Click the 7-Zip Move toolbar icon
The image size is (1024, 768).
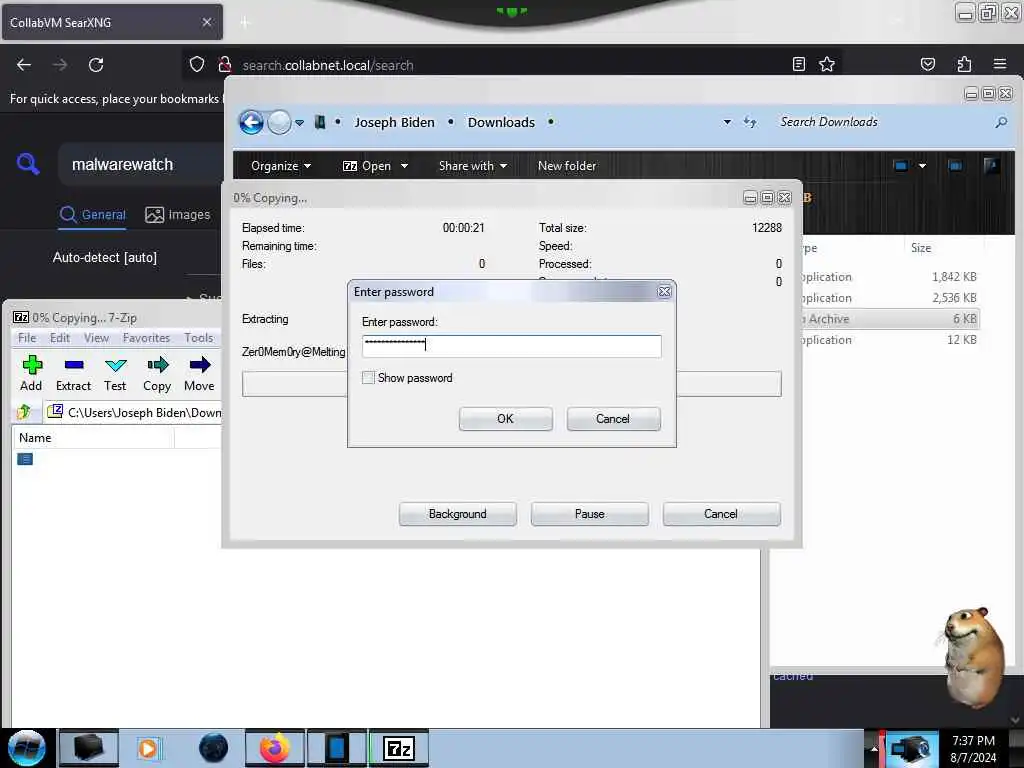pos(200,366)
